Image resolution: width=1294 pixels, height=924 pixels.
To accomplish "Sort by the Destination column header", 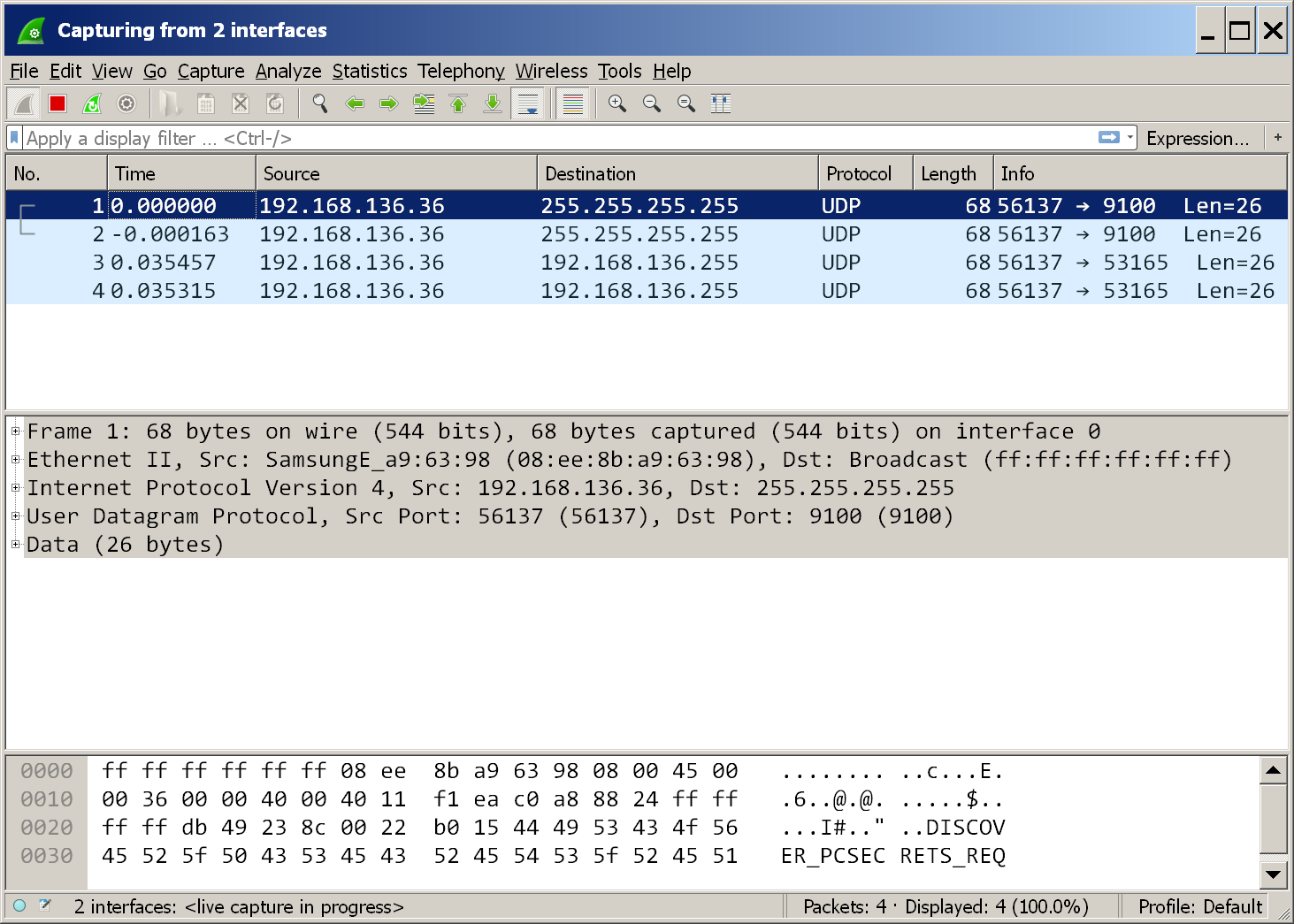I will (678, 173).
